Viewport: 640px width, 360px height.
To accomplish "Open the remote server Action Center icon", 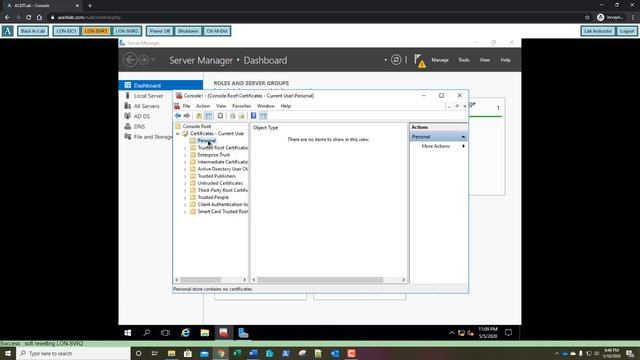I will coord(508,333).
